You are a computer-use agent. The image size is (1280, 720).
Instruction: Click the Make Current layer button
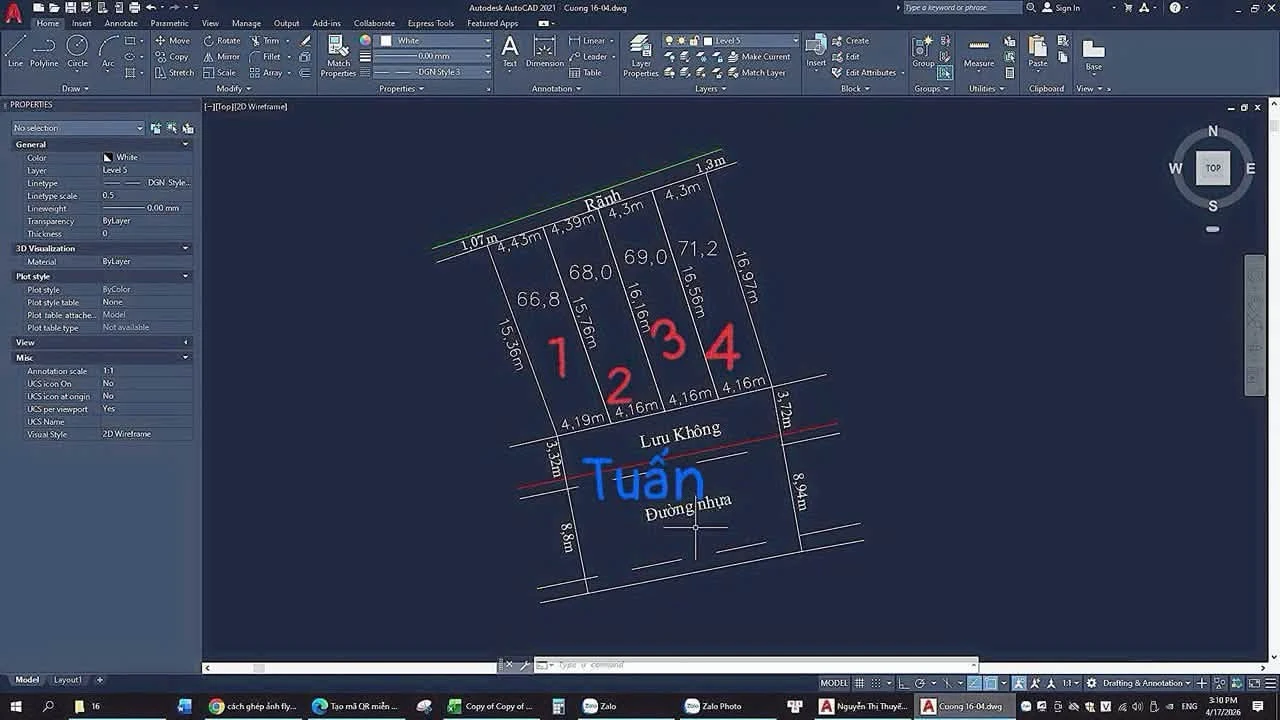759,57
